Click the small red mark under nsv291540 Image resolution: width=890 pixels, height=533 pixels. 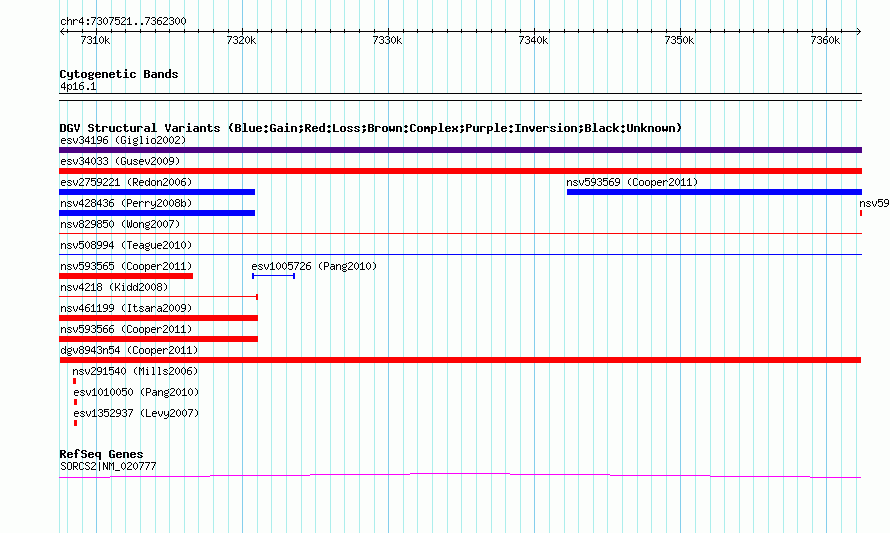74,381
